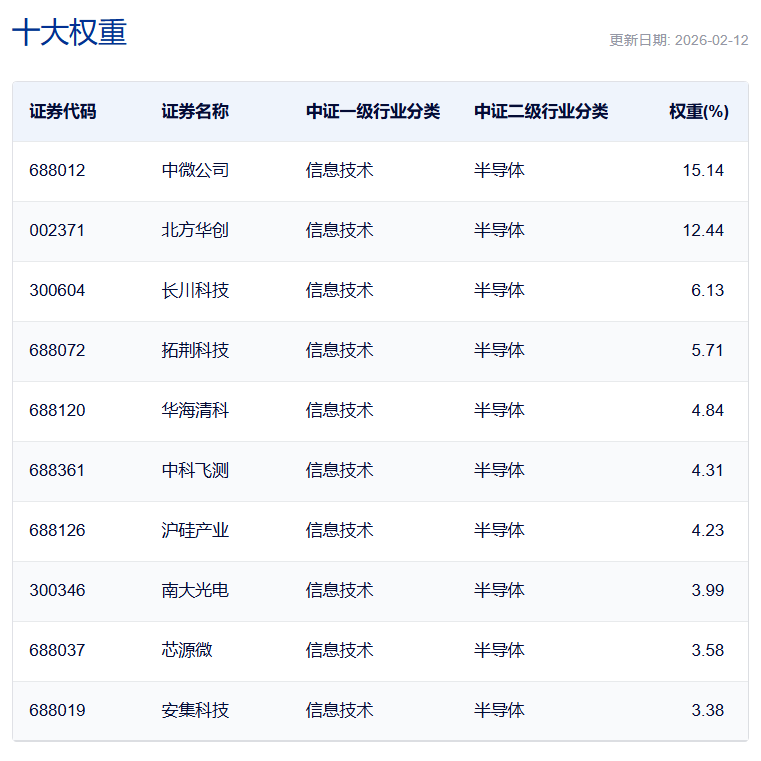This screenshot has height=761, width=761.
Task: Click 半导体 in the 华海清科 row
Action: (x=499, y=411)
